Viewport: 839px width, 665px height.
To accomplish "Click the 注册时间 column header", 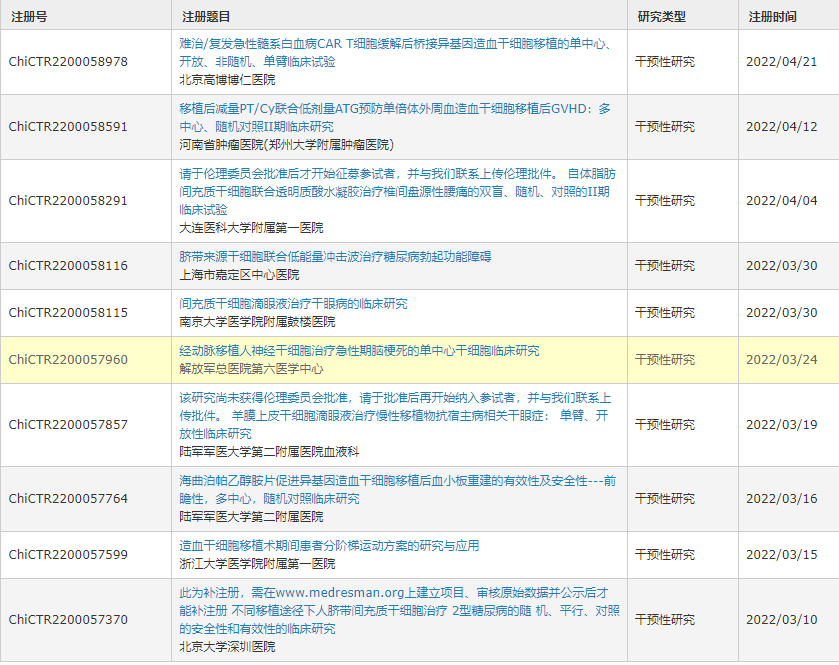I will point(773,17).
